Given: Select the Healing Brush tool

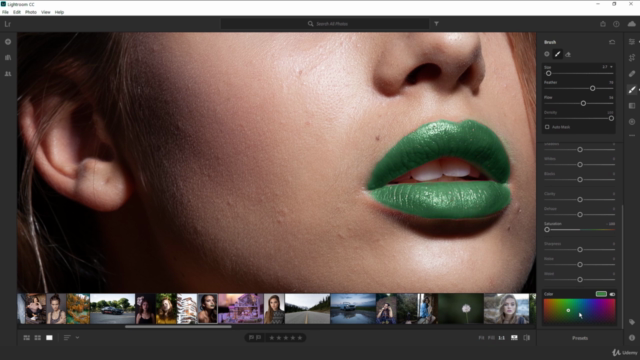Looking at the screenshot, I should pos(632,74).
